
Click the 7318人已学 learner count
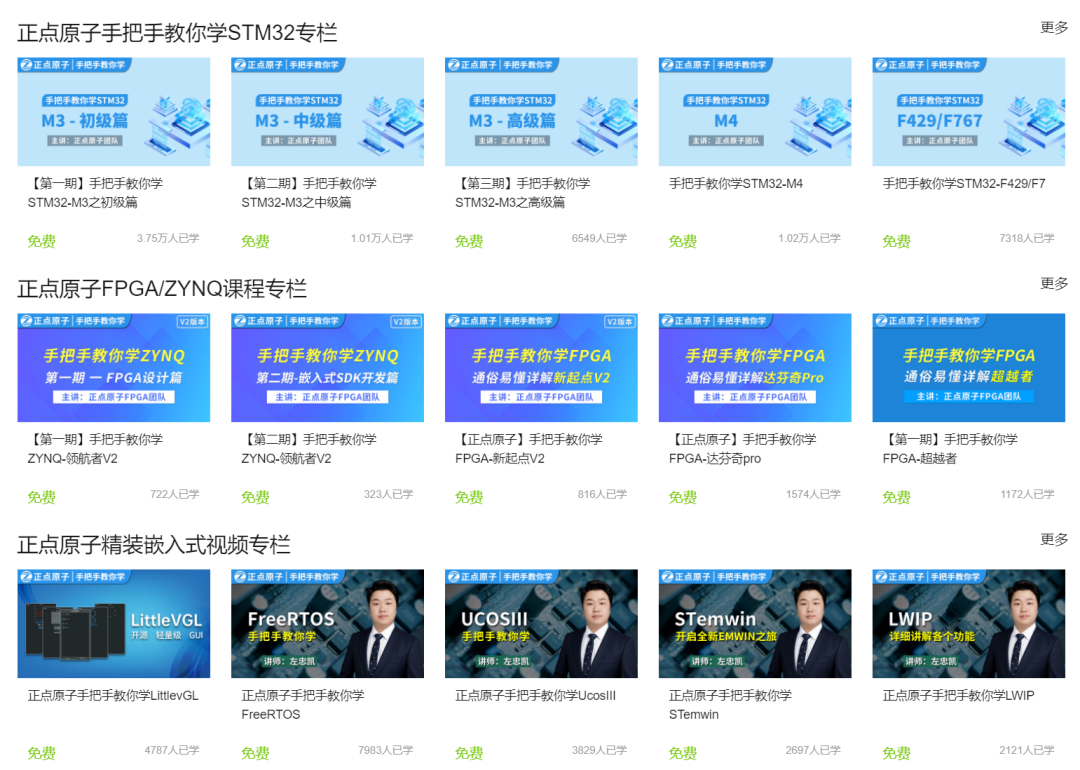[1027, 238]
